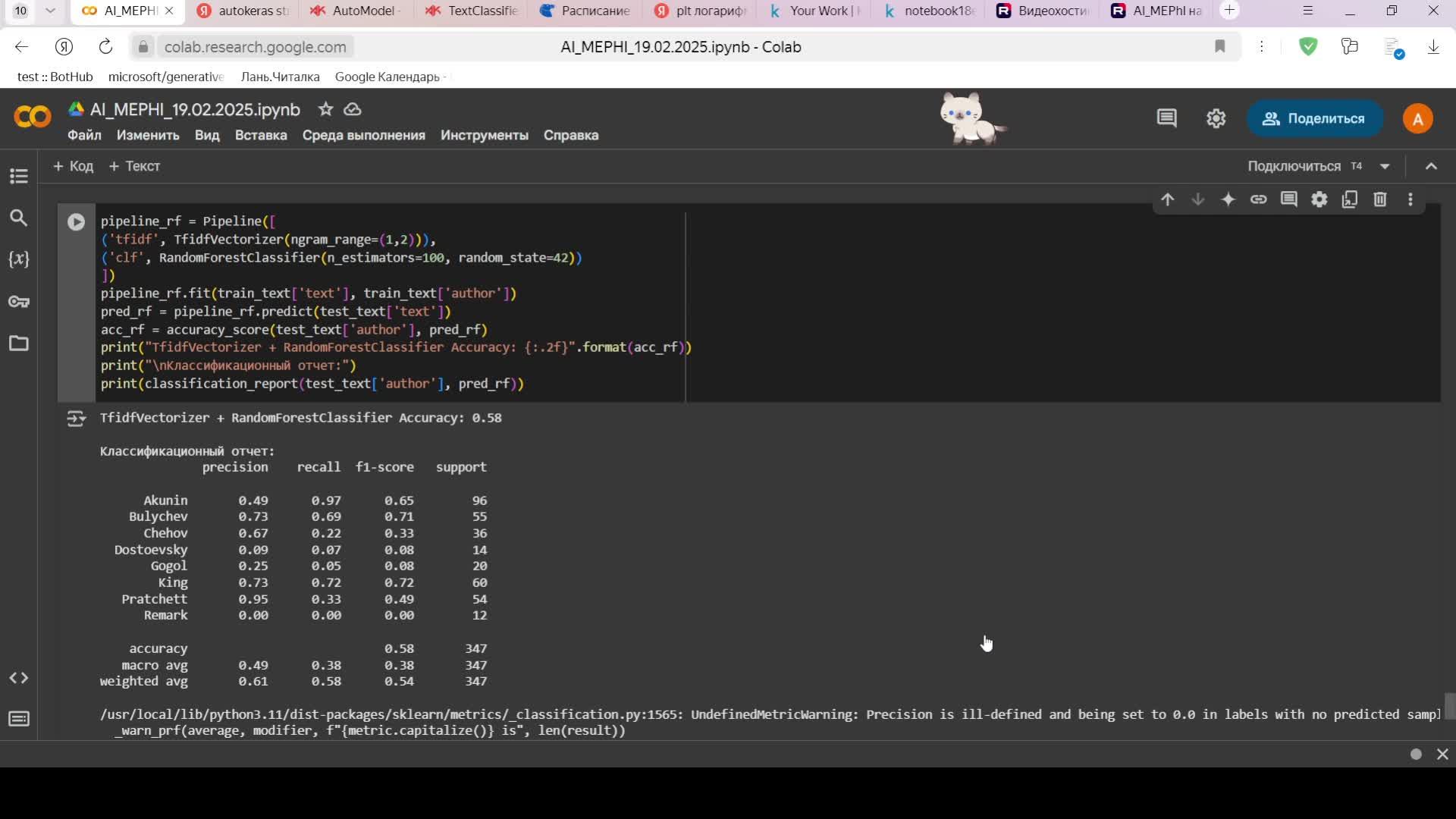Open the variables {x} panel
This screenshot has height=819, width=1456.
19,259
